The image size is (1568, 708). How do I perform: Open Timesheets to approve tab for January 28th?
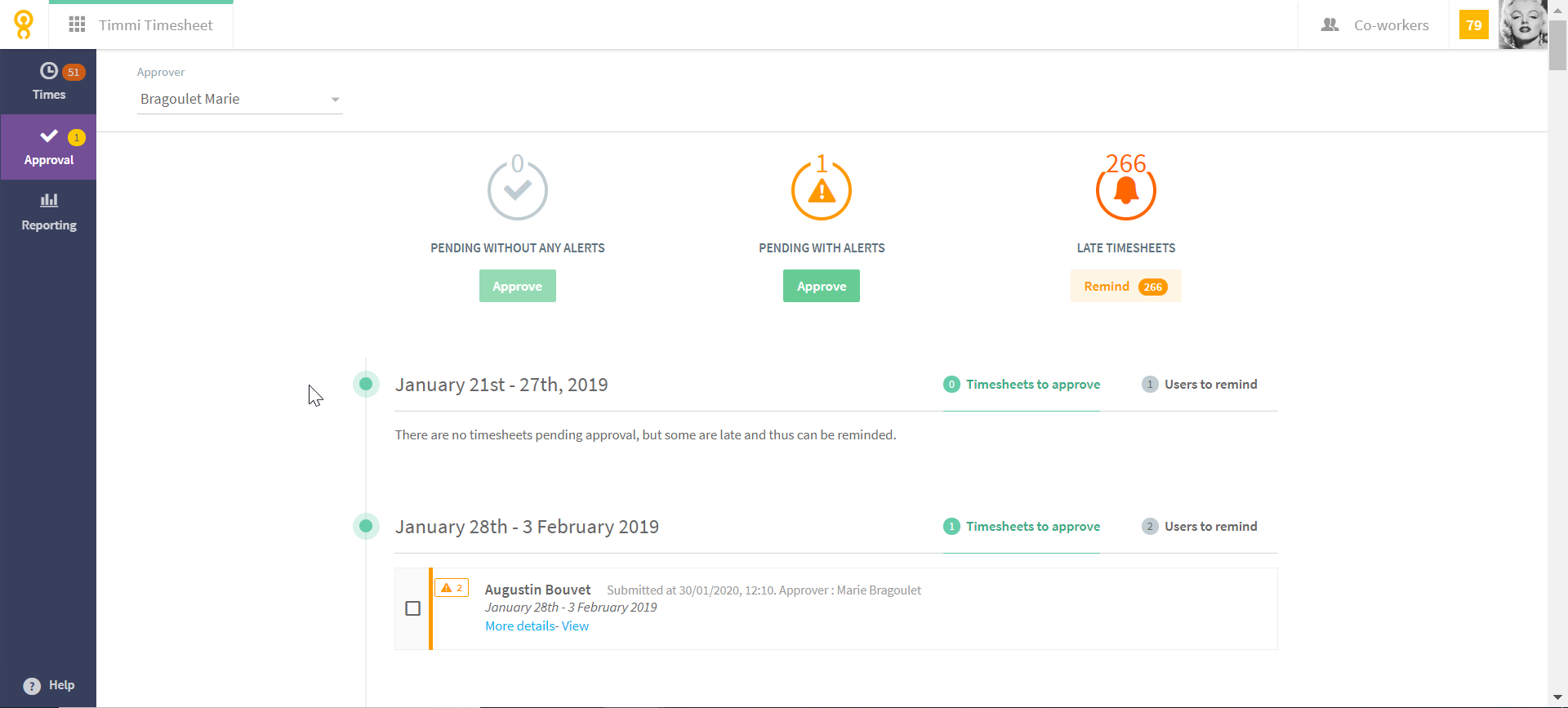tap(1022, 527)
